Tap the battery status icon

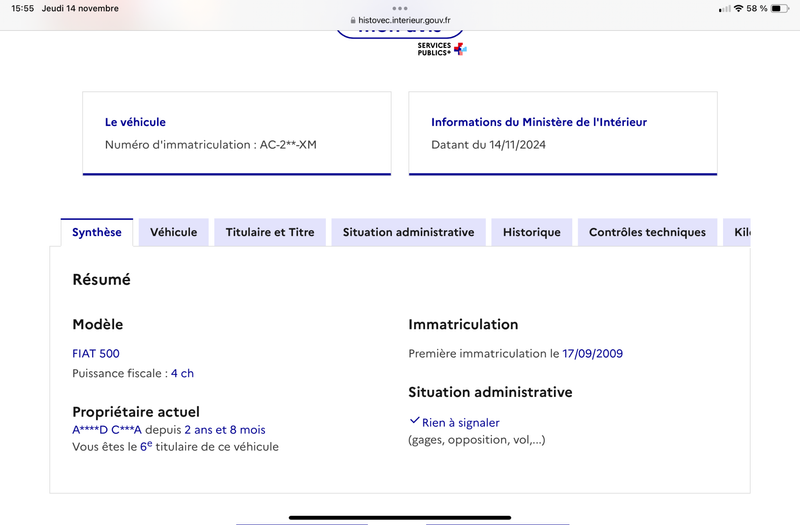[x=780, y=9]
